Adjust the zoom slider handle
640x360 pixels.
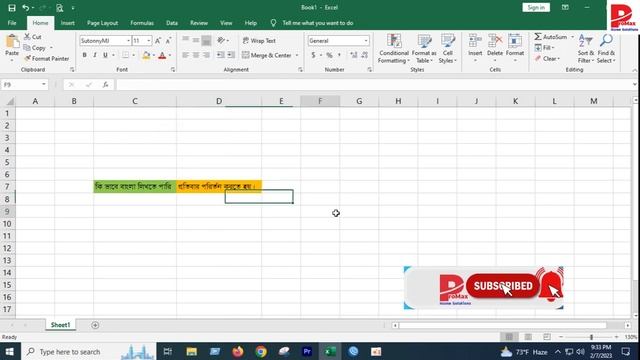591,337
